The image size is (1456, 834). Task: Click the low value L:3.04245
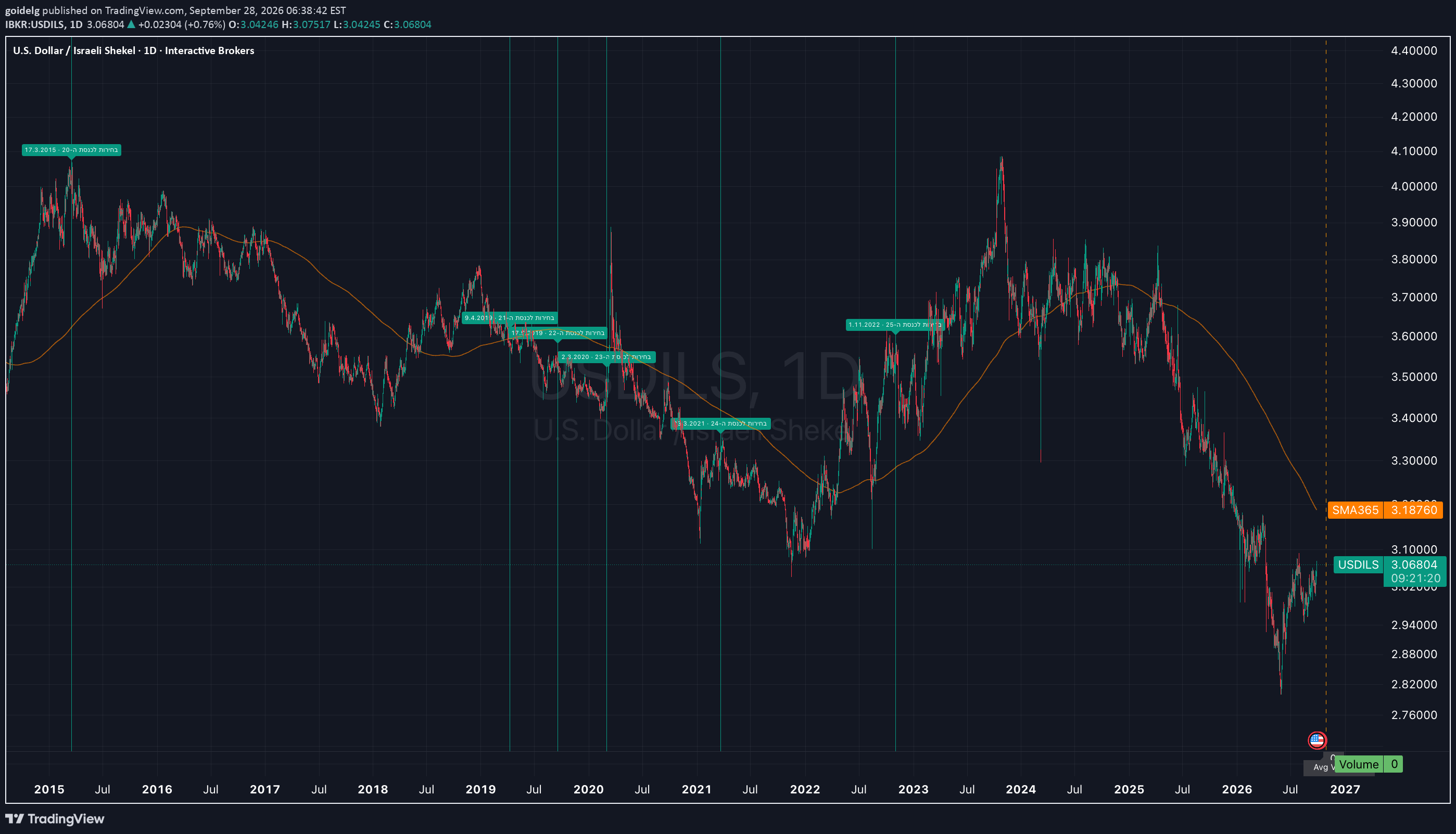[357, 24]
